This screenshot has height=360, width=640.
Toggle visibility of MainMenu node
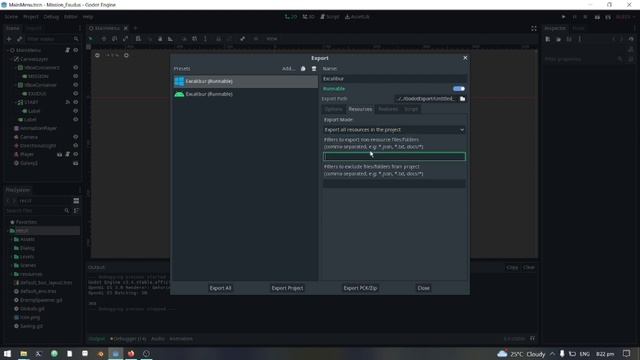[x=76, y=50]
